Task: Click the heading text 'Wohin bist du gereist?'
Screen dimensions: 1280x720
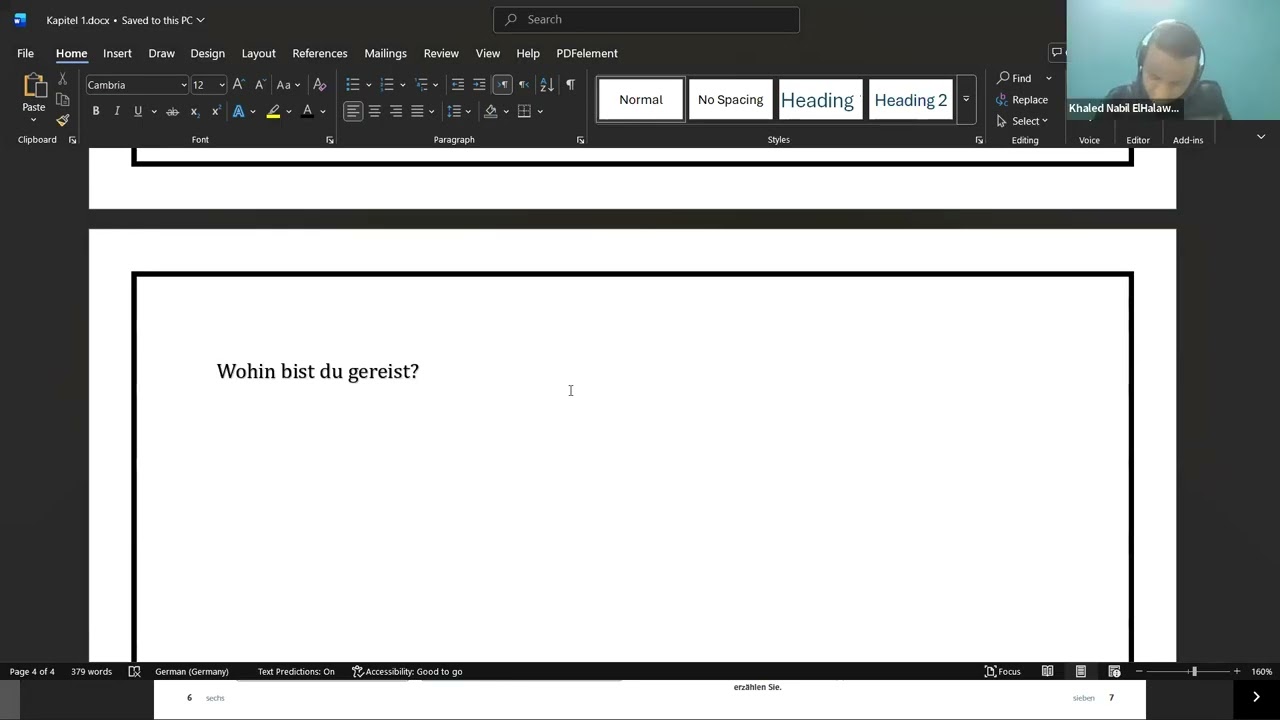Action: coord(318,371)
